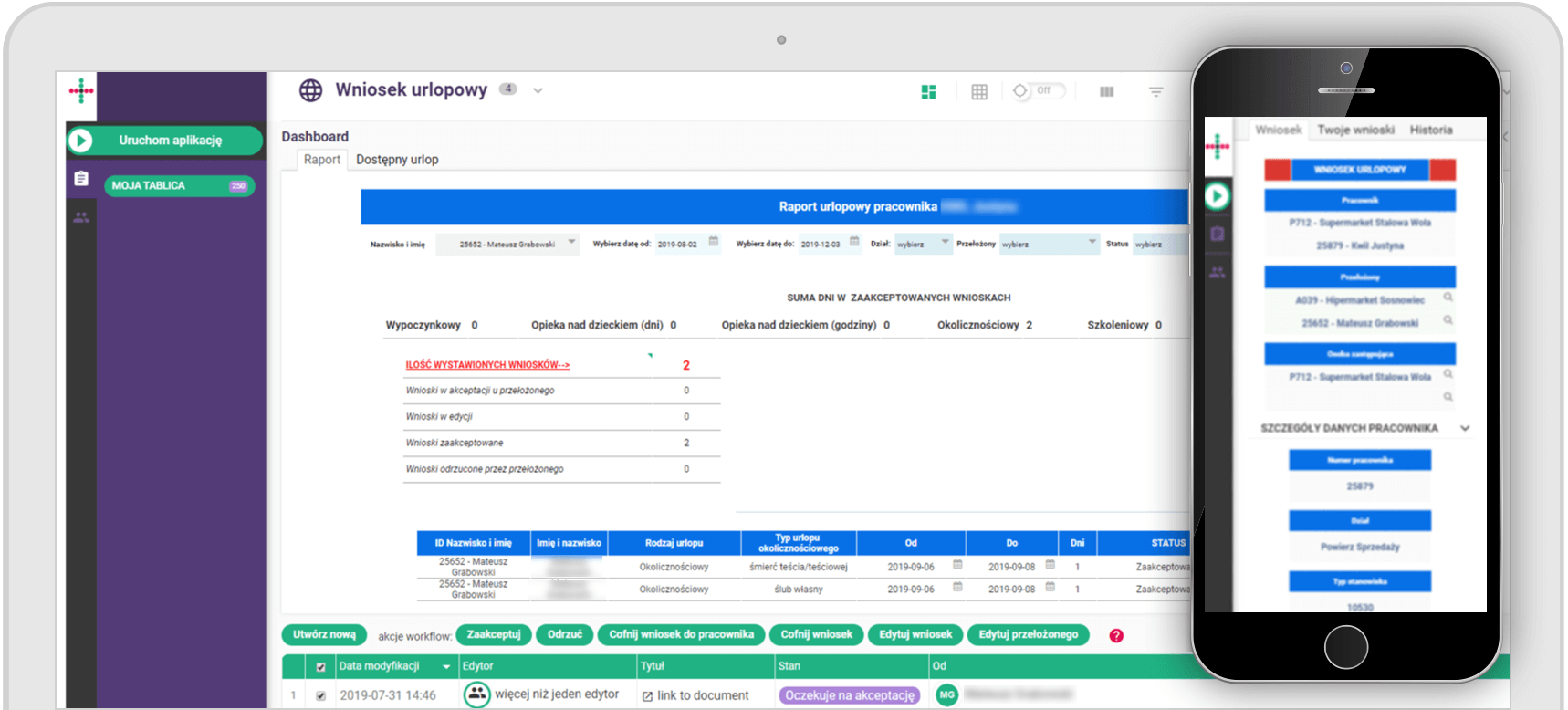Image resolution: width=1568 pixels, height=710 pixels.
Task: Switch to the green dashboard view icon
Action: 928,92
